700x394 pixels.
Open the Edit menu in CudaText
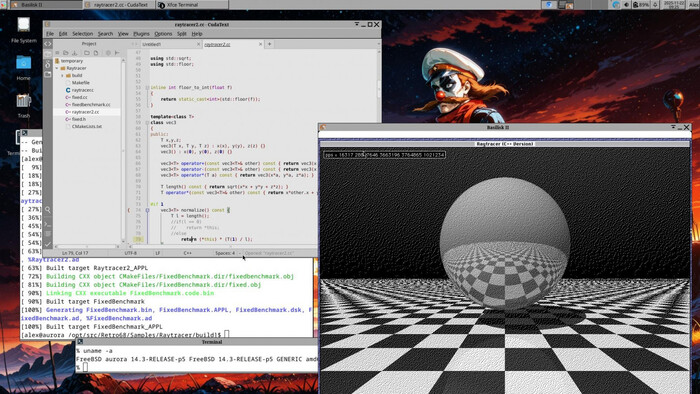pyautogui.click(x=63, y=34)
